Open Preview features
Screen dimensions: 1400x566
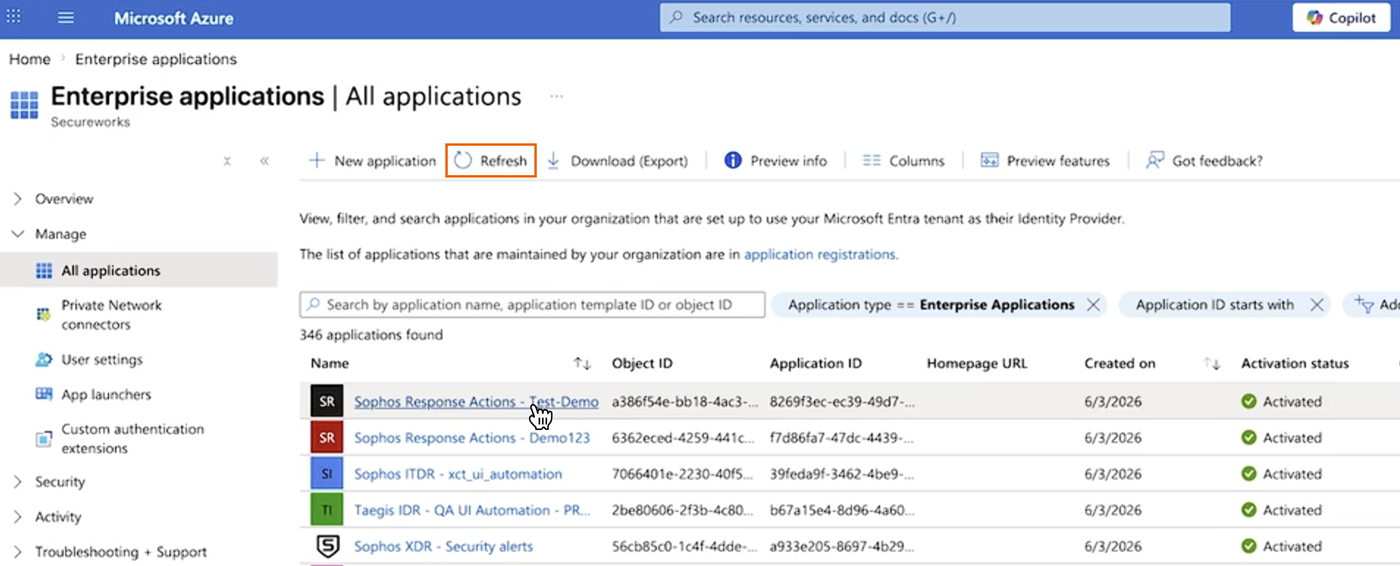coord(1045,161)
